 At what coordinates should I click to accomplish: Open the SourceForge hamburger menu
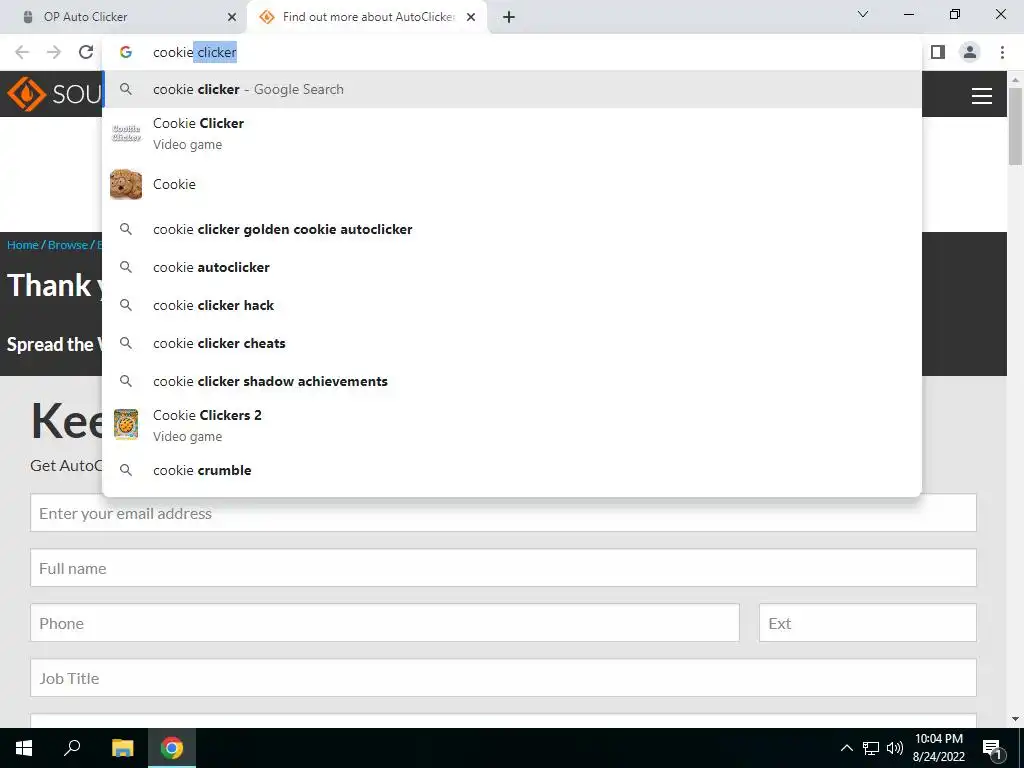[982, 96]
